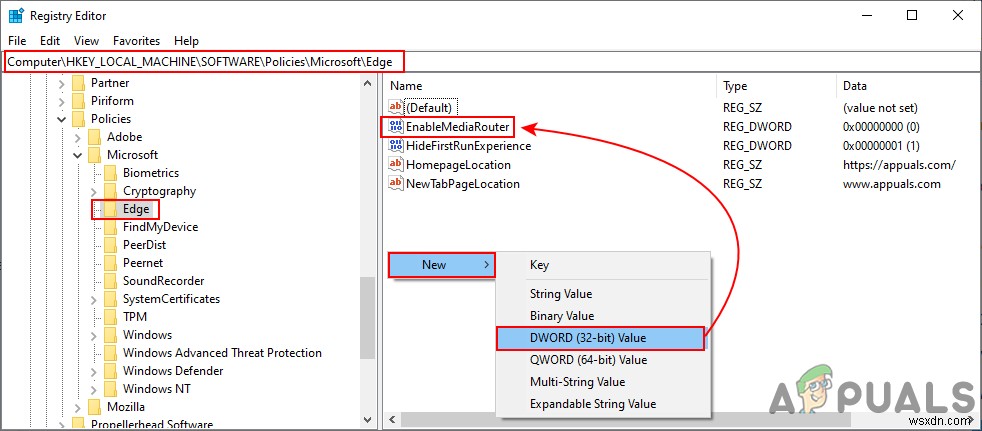
Task: Click the Edge folder icon
Action: pos(110,209)
